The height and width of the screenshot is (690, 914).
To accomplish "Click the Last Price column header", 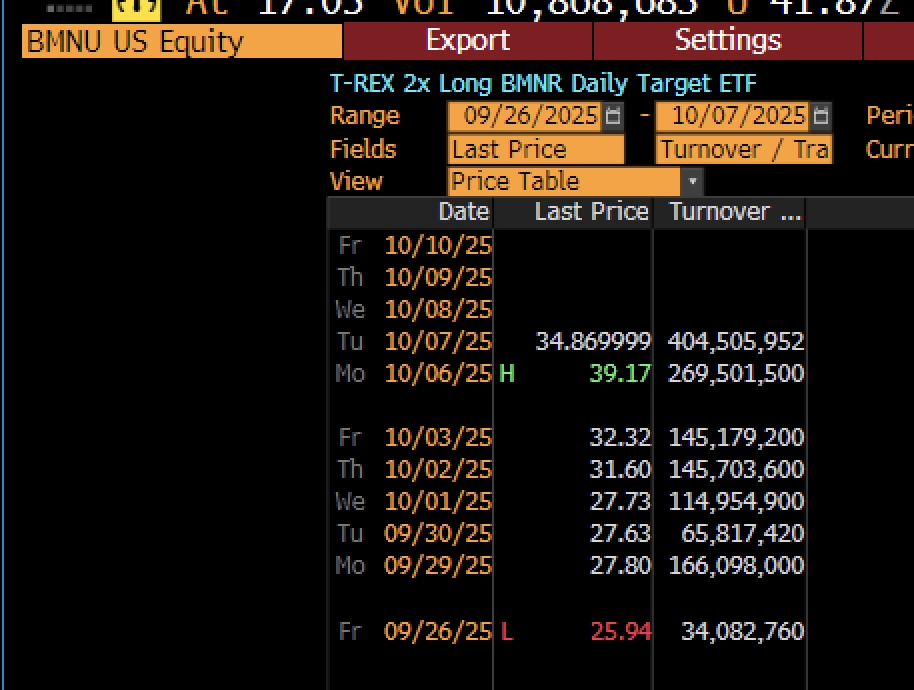I will pos(591,212).
